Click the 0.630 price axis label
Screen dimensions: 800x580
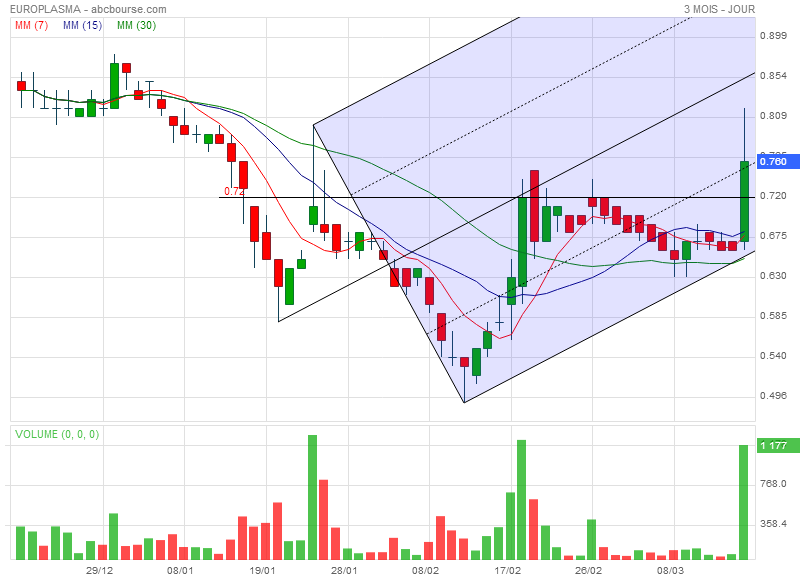point(773,275)
